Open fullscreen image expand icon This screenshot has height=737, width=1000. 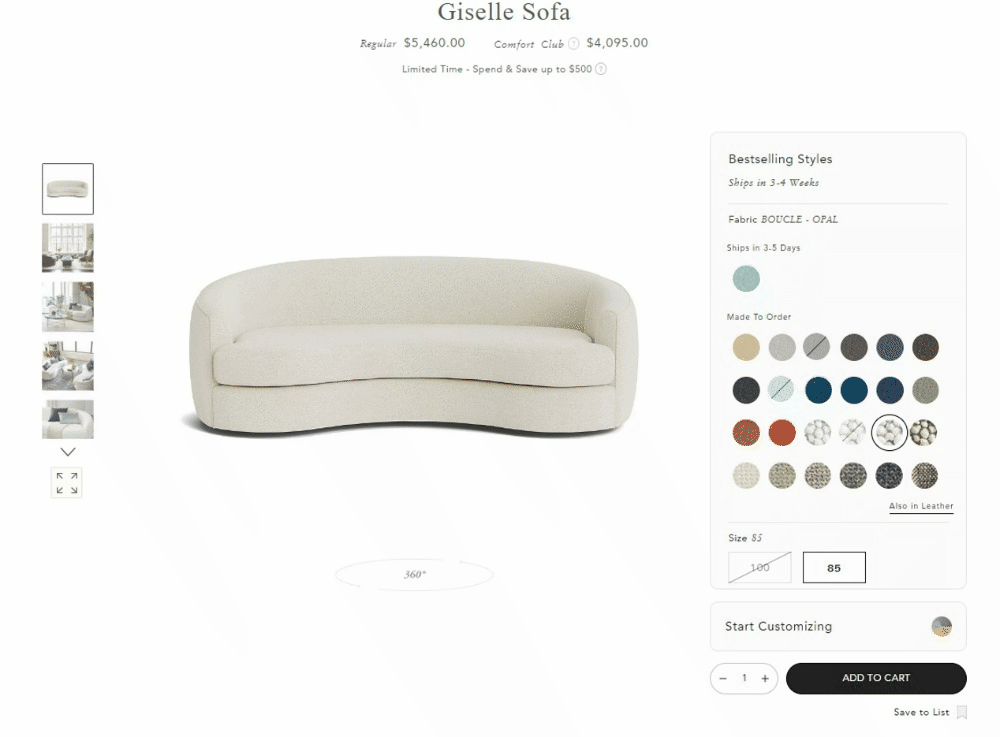[67, 483]
